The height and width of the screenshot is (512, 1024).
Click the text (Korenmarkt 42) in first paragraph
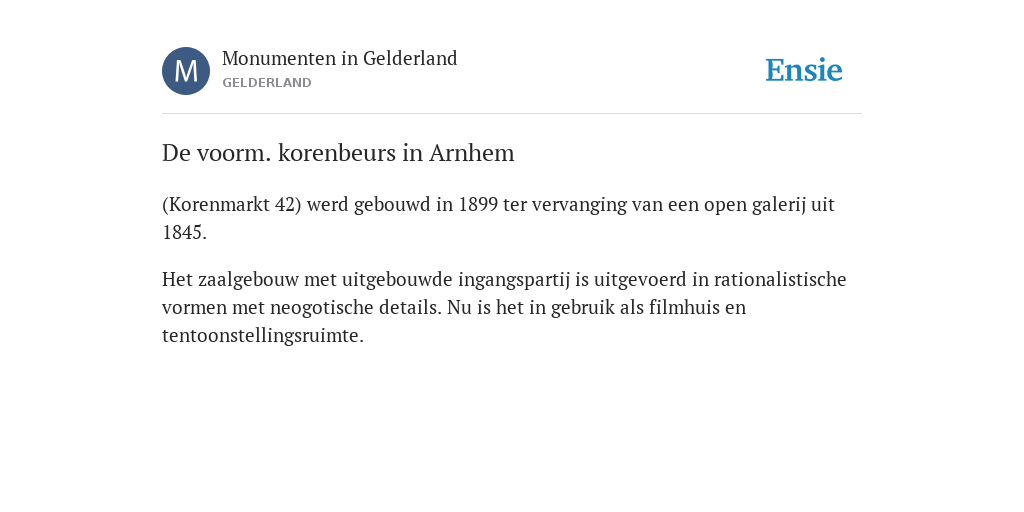(x=232, y=205)
